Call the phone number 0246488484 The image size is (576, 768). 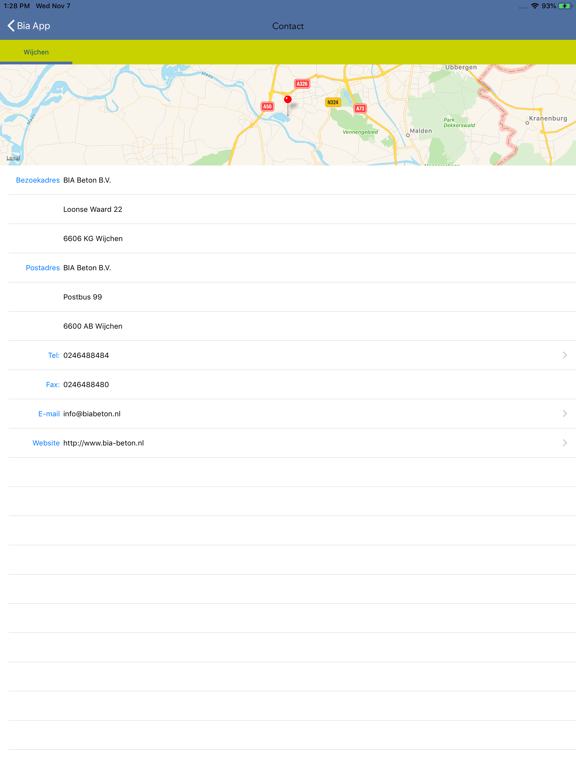(86, 355)
